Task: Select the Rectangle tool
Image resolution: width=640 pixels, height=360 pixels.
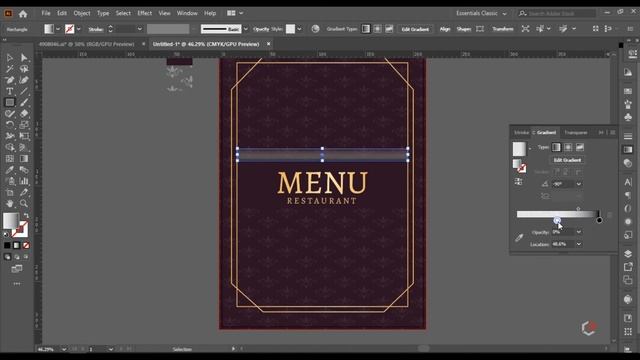Action: click(10, 102)
